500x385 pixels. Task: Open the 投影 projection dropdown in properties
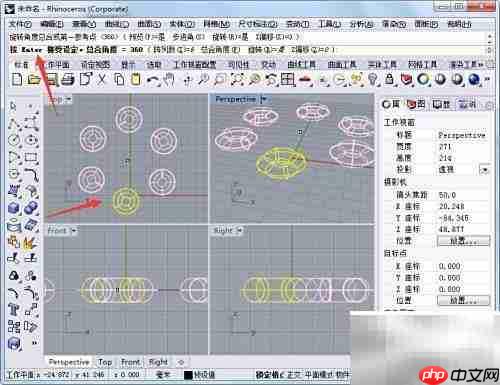[x=484, y=170]
